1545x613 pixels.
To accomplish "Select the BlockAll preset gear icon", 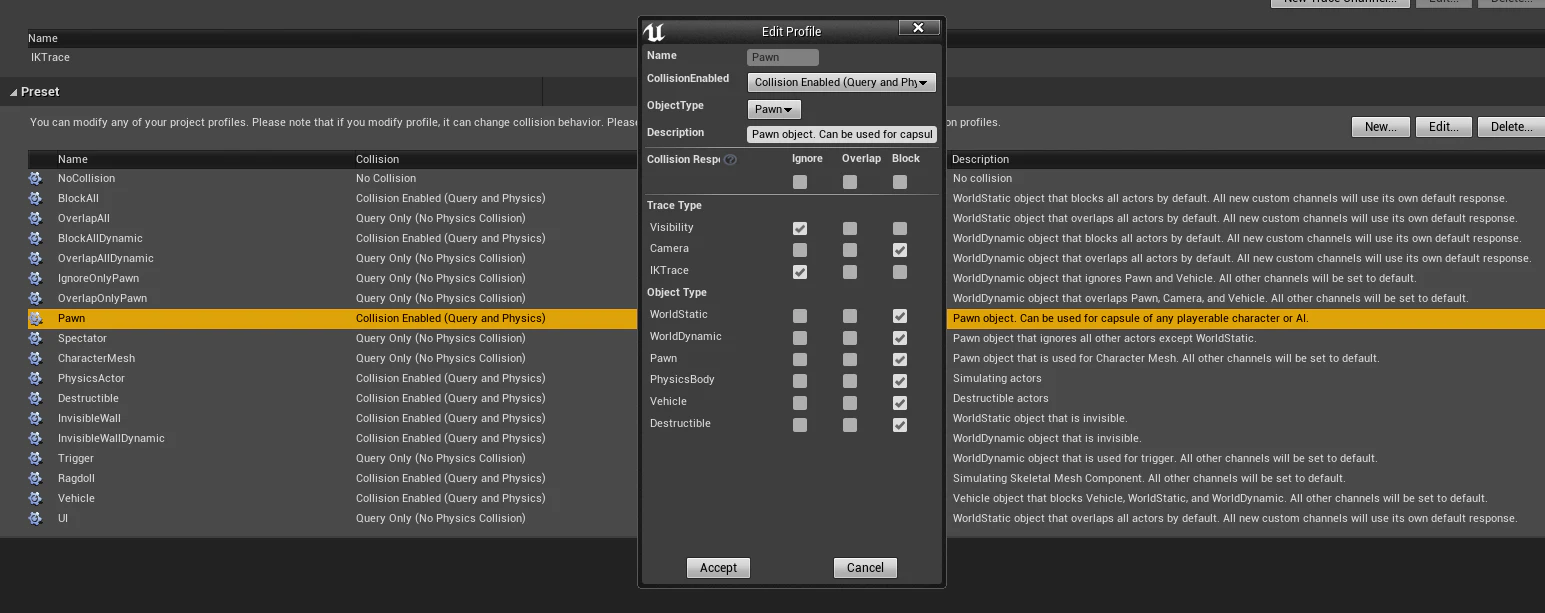I will click(x=35, y=198).
